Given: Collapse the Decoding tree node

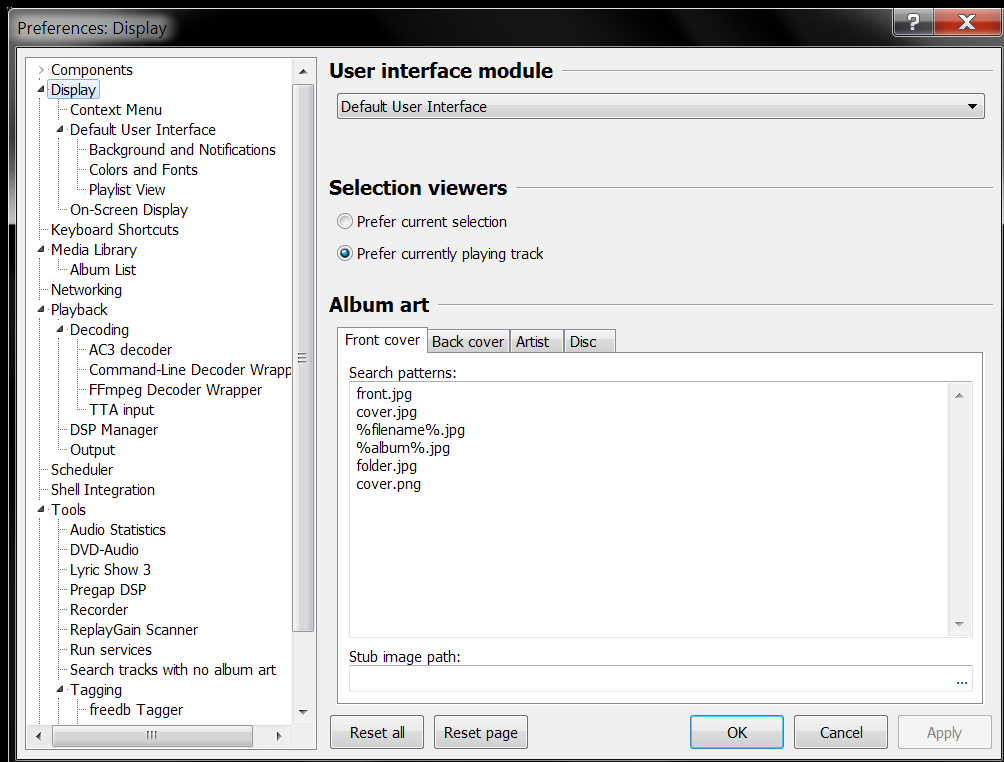Looking at the screenshot, I should tap(60, 330).
